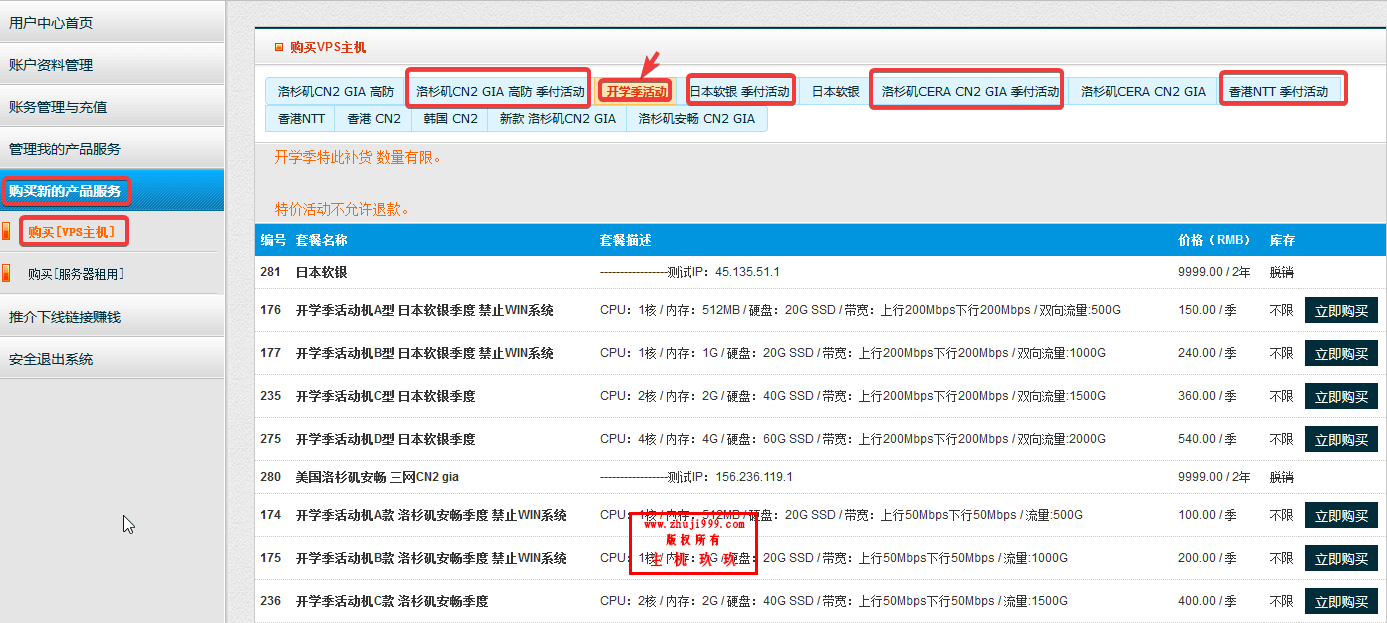Viewport: 1387px width, 623px height.
Task: Click 立即购买 for package 174
Action: 1341,515
